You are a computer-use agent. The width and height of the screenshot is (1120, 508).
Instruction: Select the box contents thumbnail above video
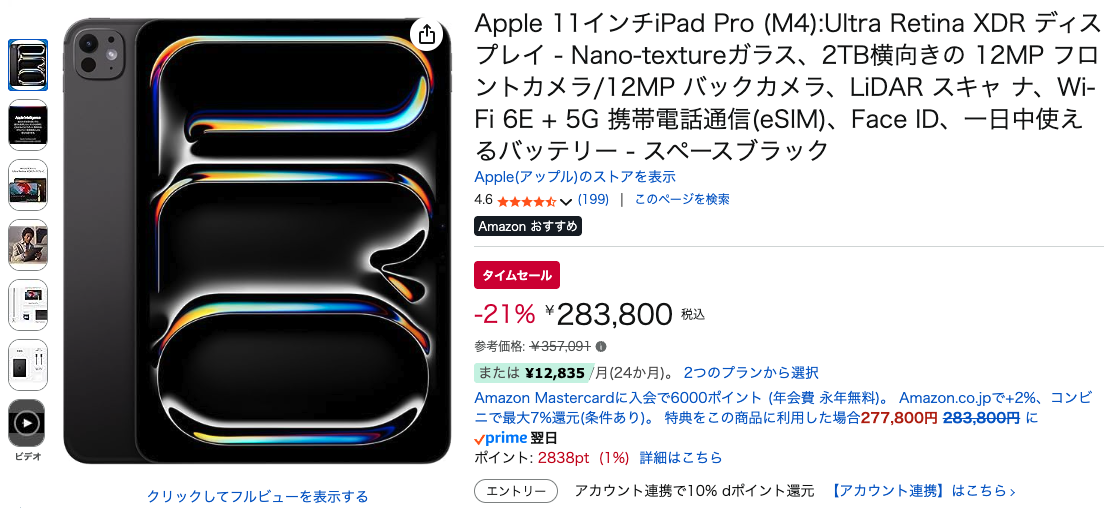27,365
